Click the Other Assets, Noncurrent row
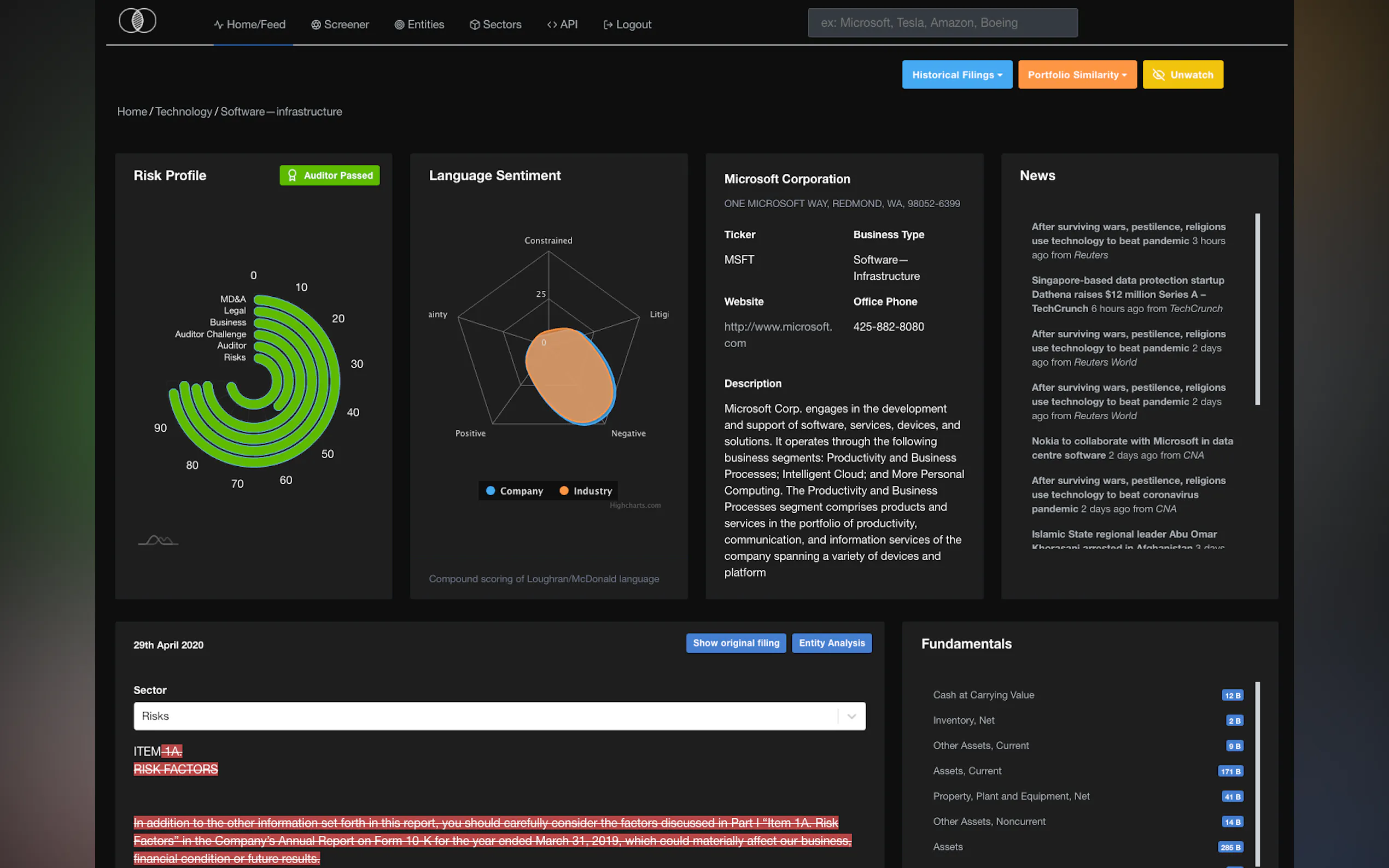Image resolution: width=1389 pixels, height=868 pixels. (x=1088, y=822)
